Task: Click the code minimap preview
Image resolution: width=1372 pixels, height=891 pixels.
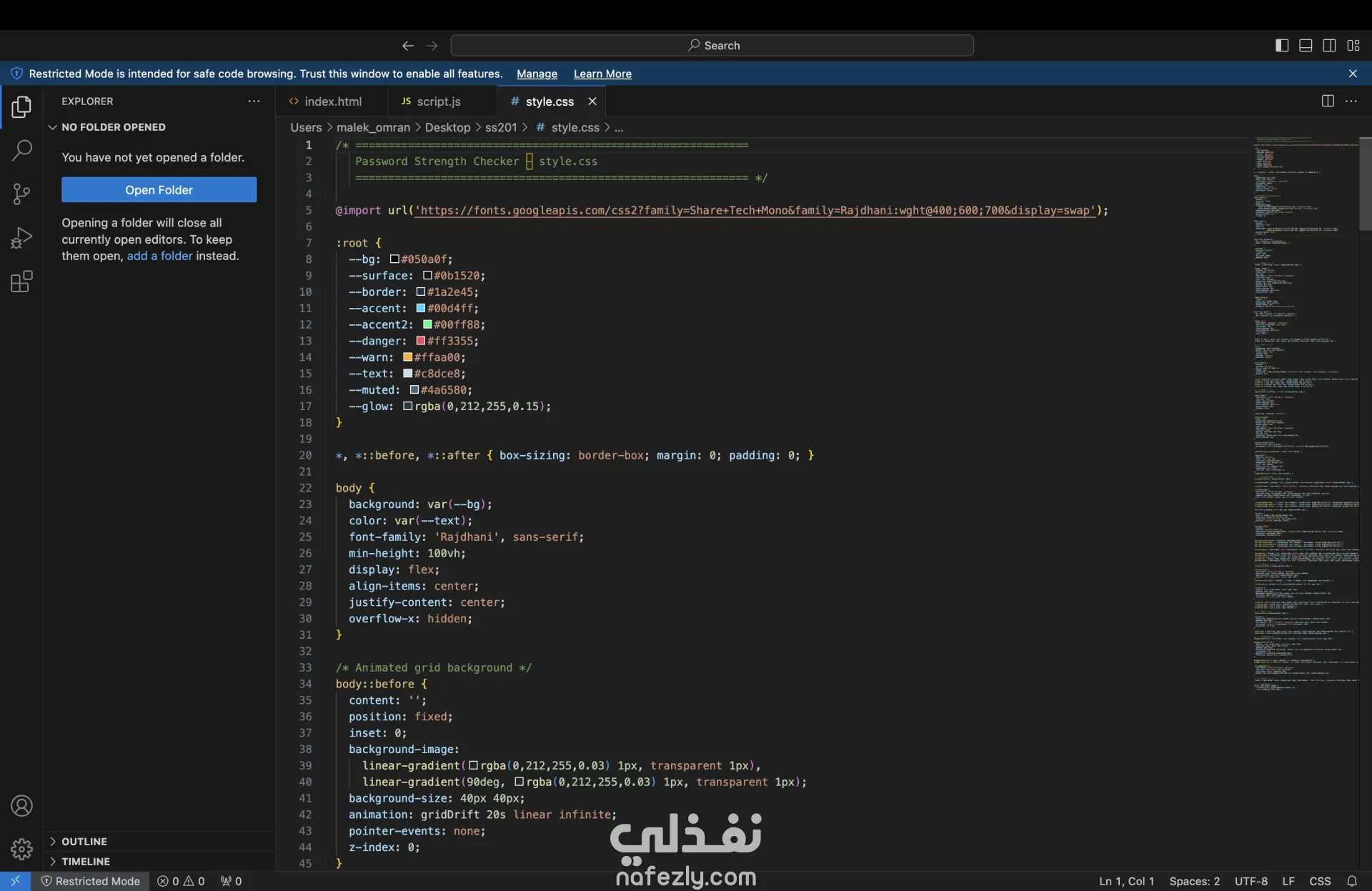Action: pos(1306,414)
